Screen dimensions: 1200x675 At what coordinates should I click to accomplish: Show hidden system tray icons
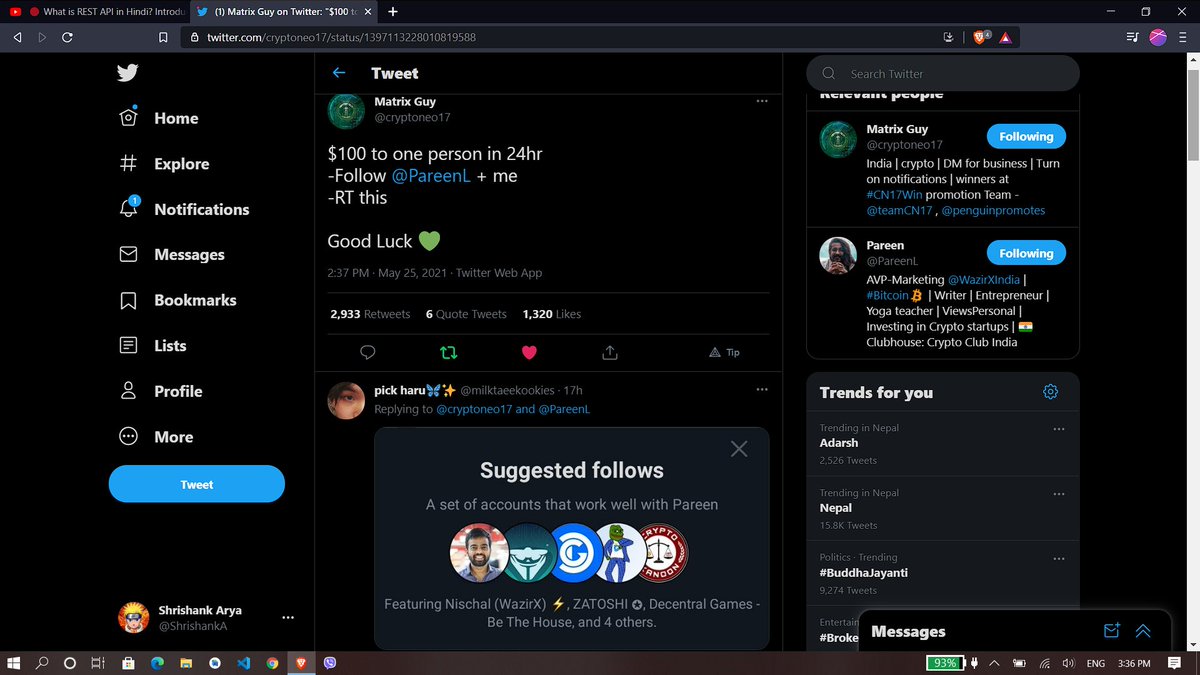point(993,662)
